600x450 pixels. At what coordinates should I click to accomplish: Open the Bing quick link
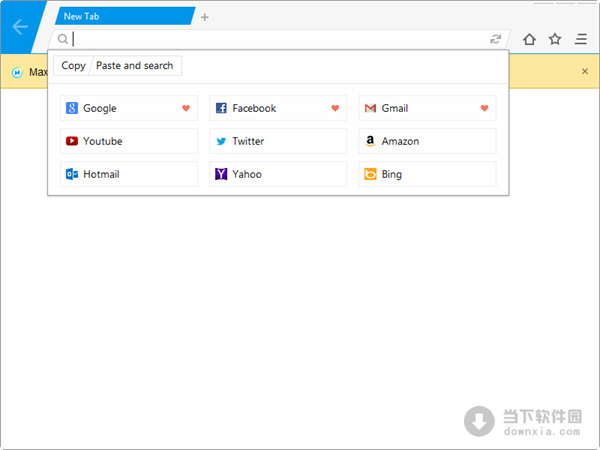427,174
